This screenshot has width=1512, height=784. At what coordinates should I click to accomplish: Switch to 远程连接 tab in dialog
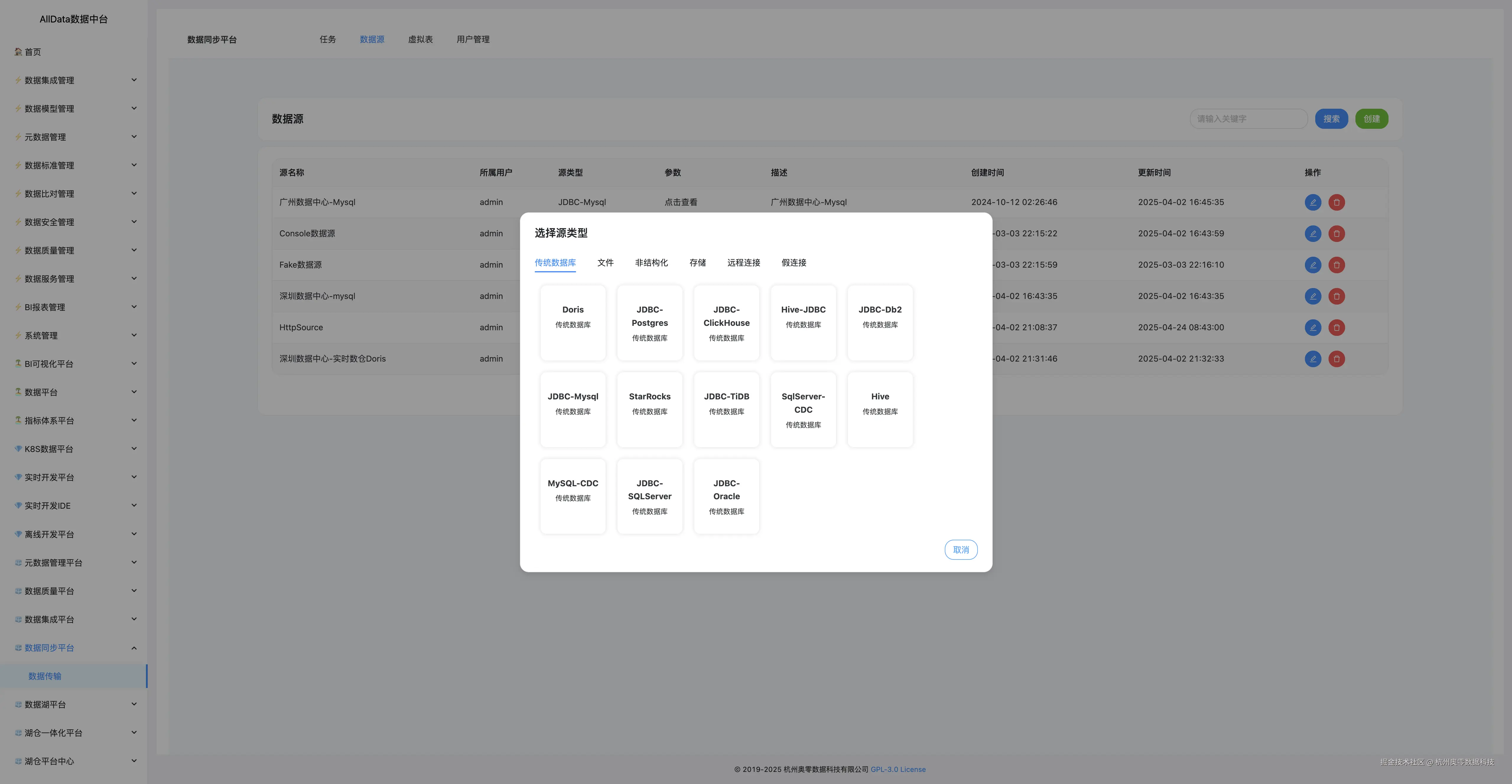point(743,263)
